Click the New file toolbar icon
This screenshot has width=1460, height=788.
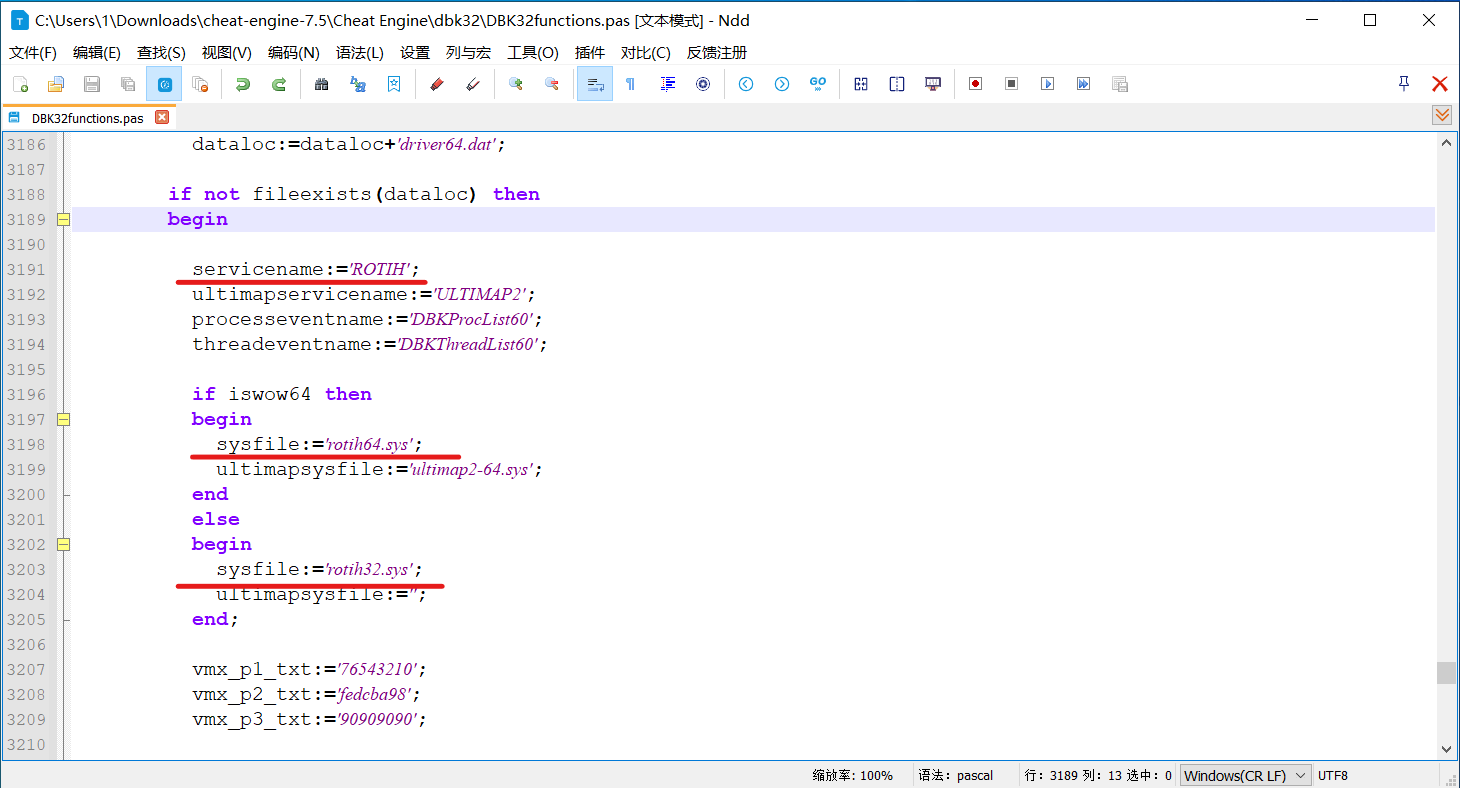tap(20, 84)
